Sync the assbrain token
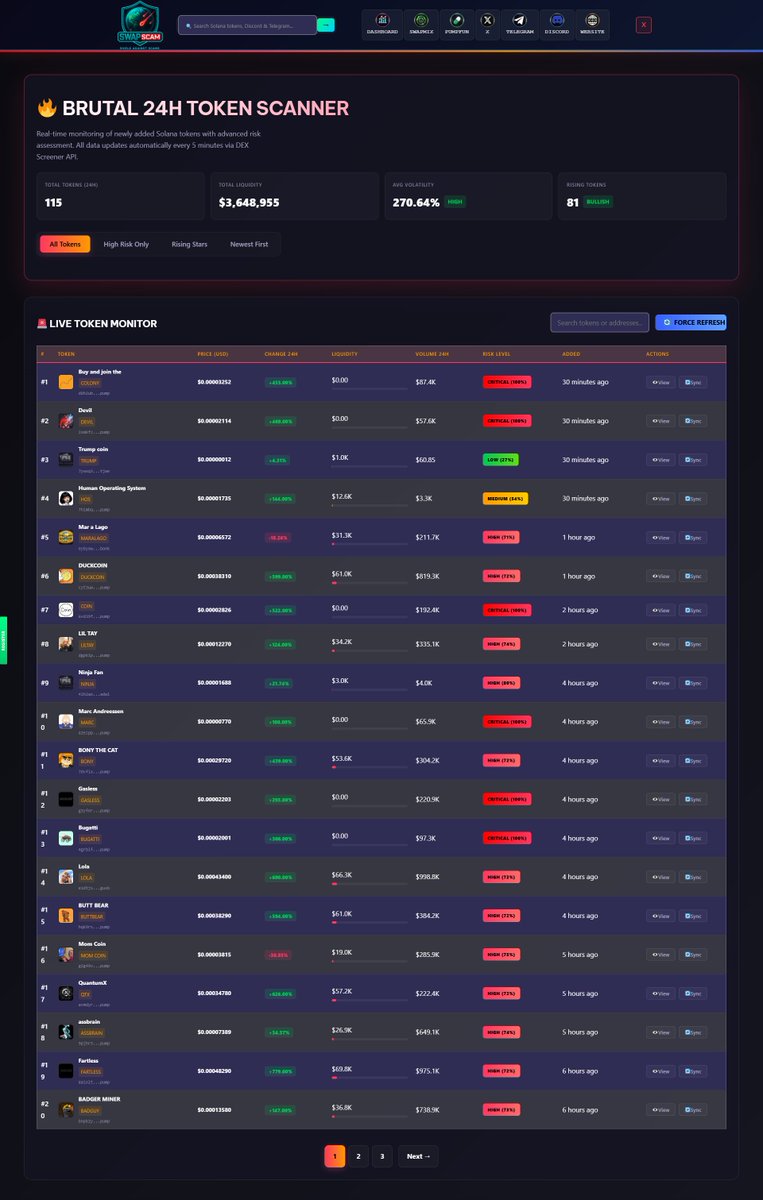763x1200 pixels. coord(693,1032)
